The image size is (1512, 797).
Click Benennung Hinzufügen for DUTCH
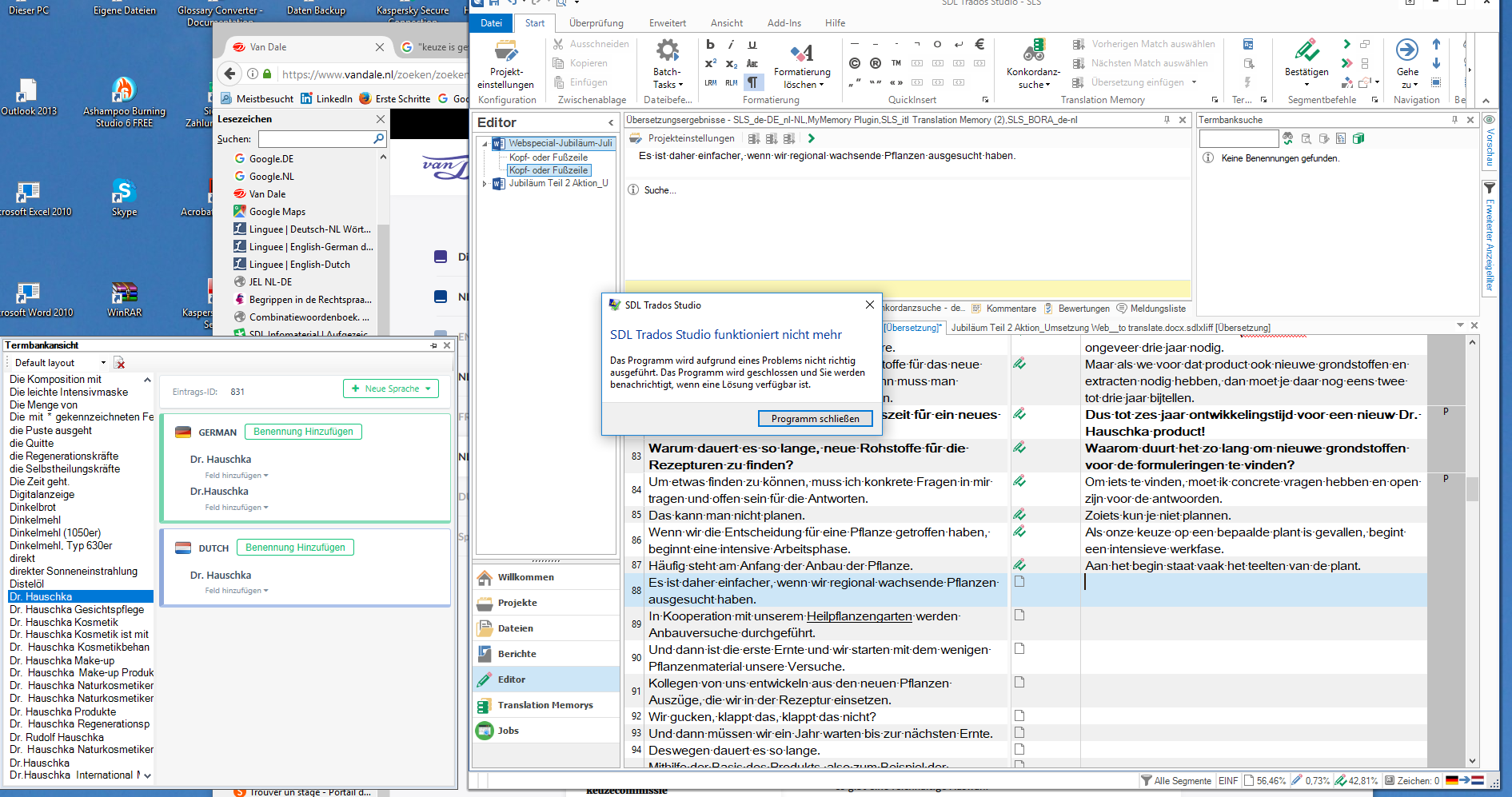click(295, 548)
